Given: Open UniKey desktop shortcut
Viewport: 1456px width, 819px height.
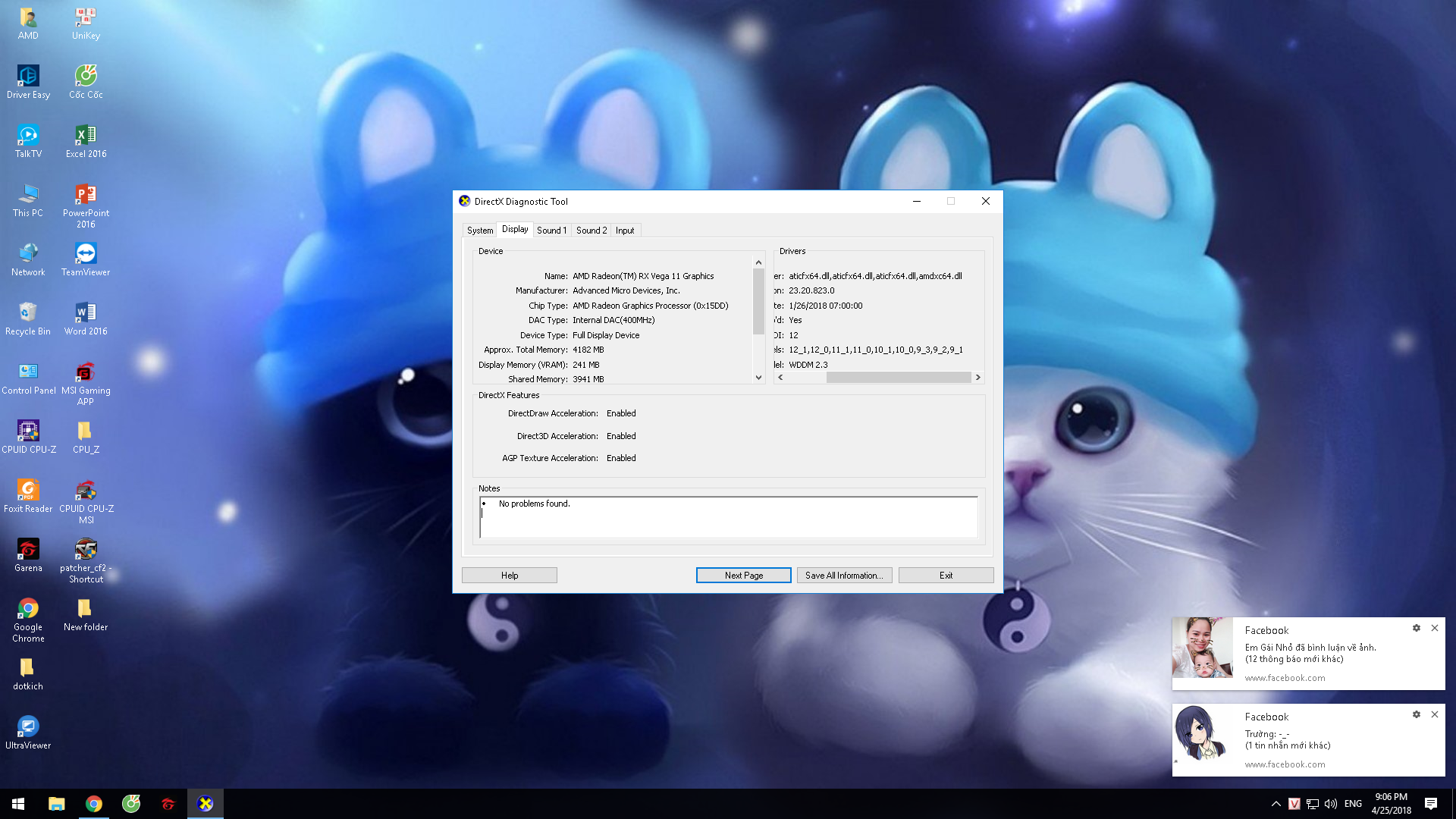Looking at the screenshot, I should [86, 23].
